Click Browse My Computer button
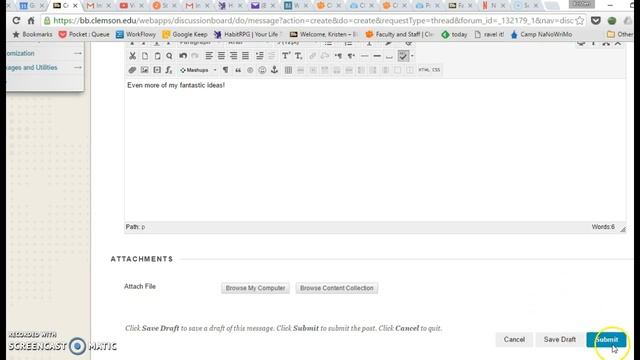 coord(256,288)
